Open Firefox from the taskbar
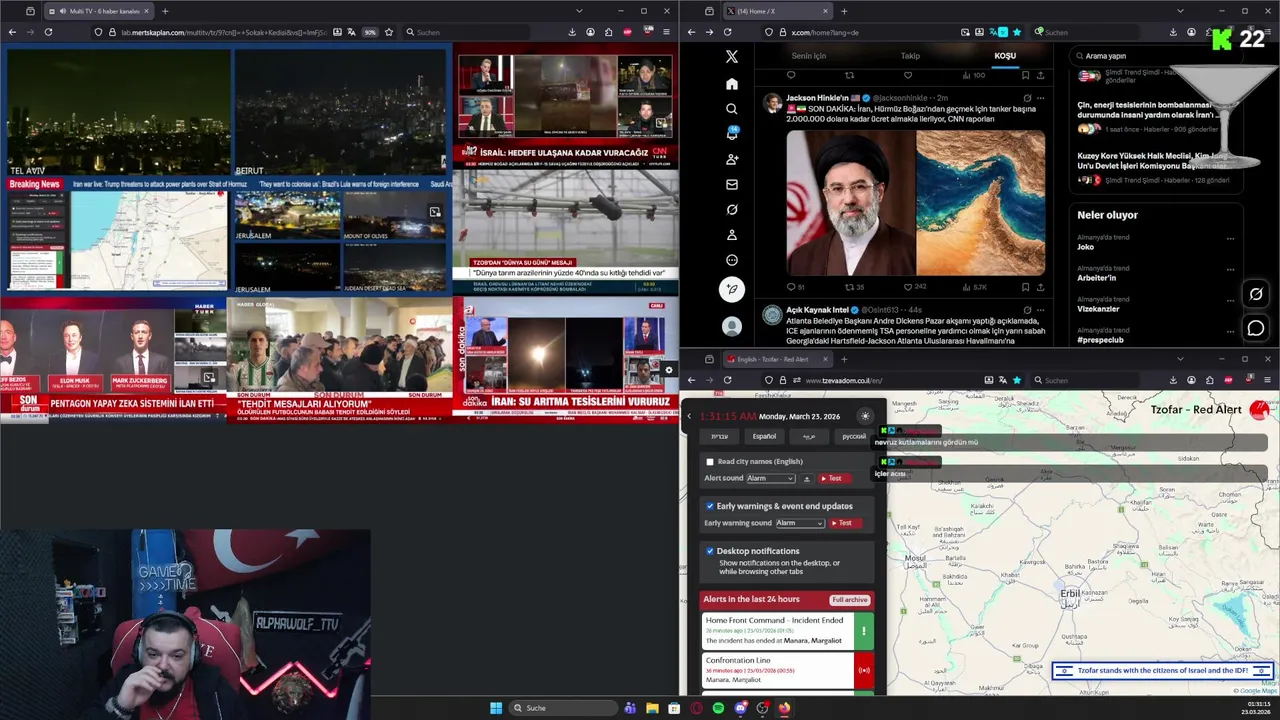Viewport: 1280px width, 720px height. pyautogui.click(x=784, y=708)
